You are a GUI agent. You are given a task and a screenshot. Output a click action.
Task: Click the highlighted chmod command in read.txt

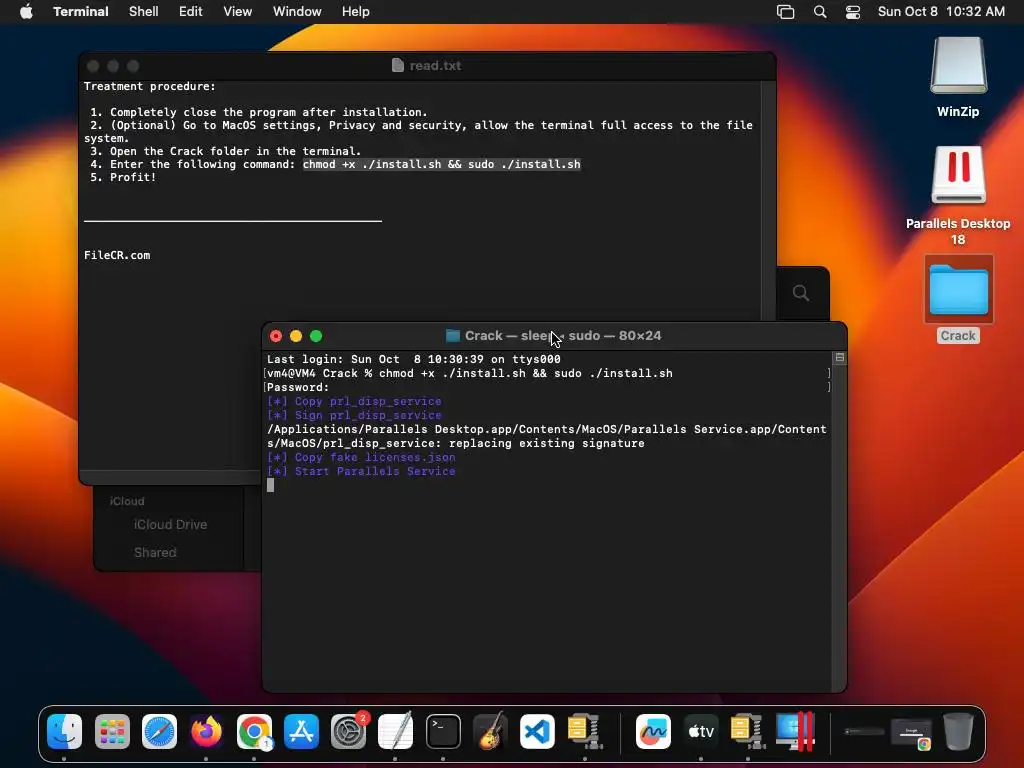441,165
